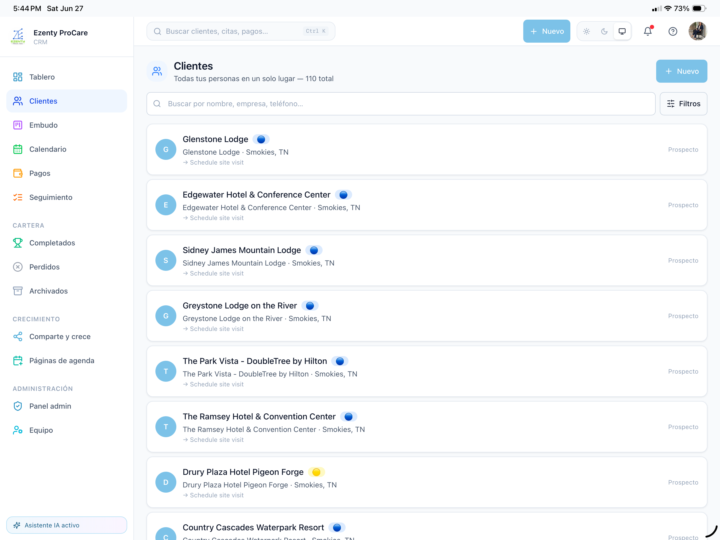Click Prospecto label on Sidney James row
720x540 pixels.
tap(683, 260)
